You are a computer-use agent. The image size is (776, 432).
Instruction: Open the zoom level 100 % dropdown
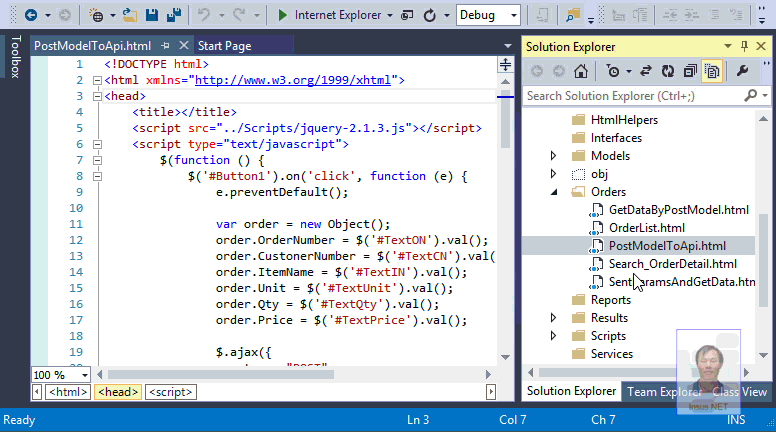coord(85,375)
